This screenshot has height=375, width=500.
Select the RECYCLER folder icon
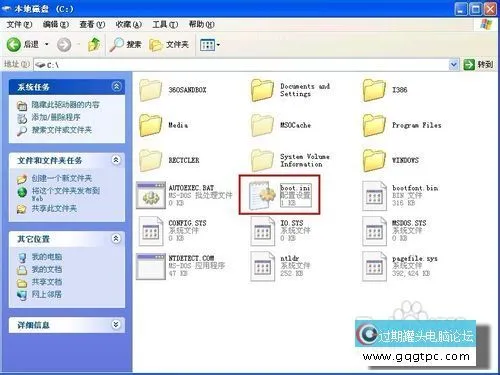click(x=150, y=160)
